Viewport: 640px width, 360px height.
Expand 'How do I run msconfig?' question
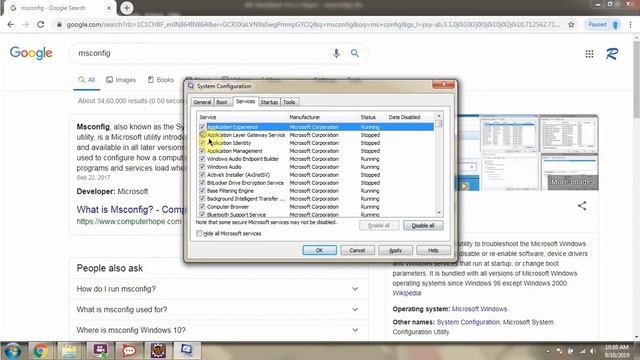click(218, 289)
